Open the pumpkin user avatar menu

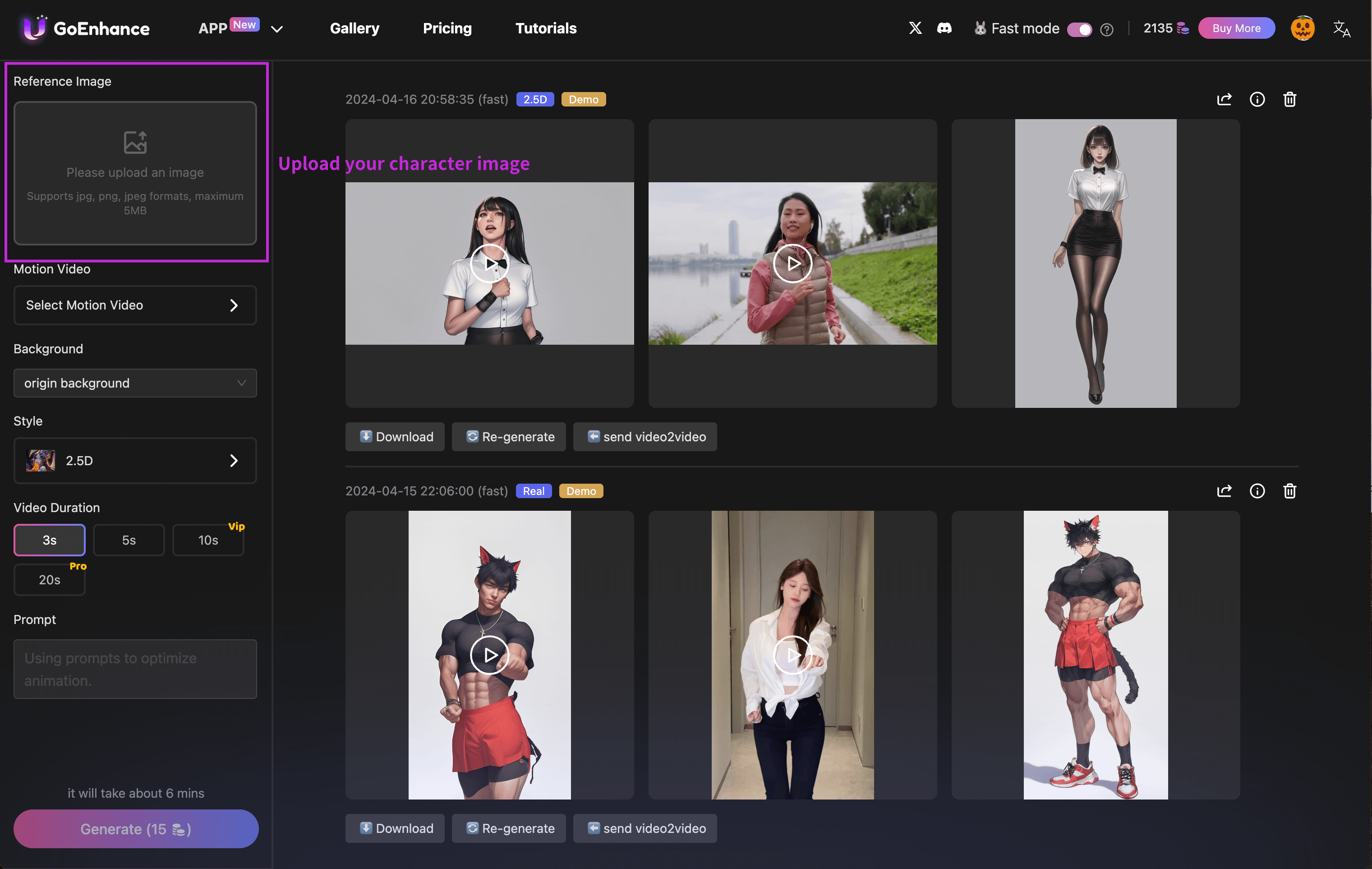point(1303,28)
